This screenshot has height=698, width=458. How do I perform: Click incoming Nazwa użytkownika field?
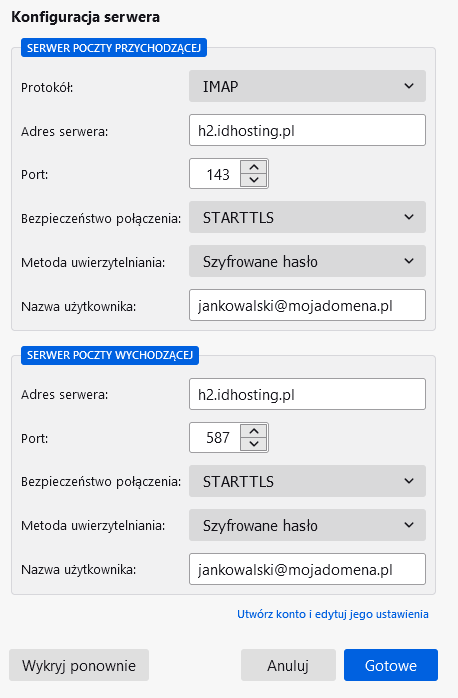pyautogui.click(x=307, y=305)
